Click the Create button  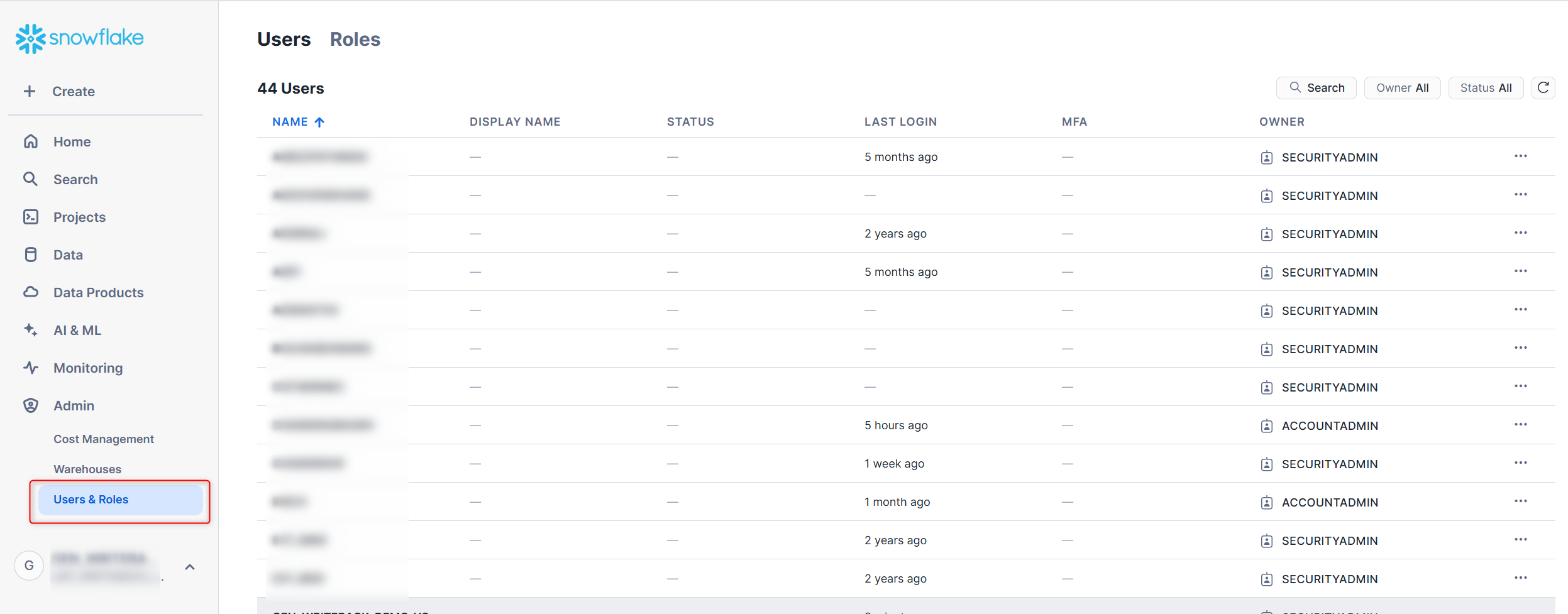click(x=61, y=91)
